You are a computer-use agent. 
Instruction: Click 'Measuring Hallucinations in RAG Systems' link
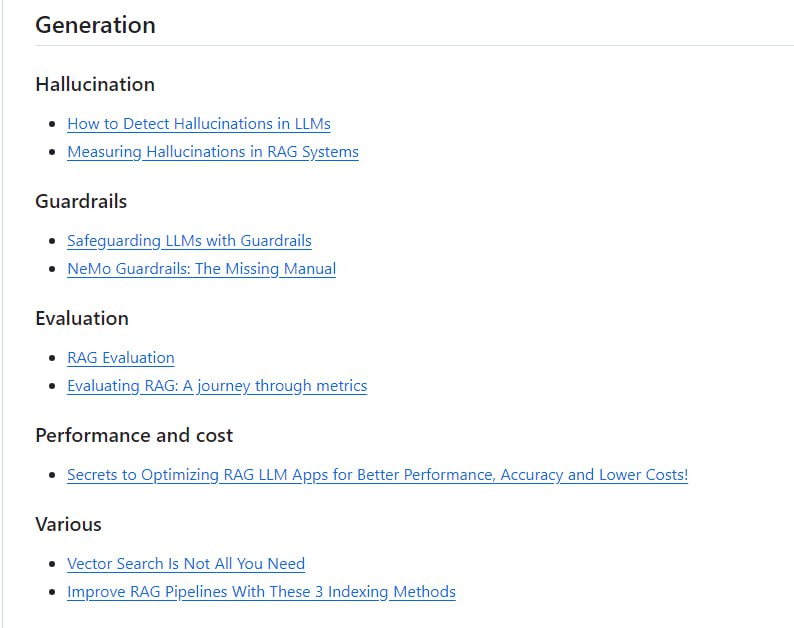click(212, 152)
